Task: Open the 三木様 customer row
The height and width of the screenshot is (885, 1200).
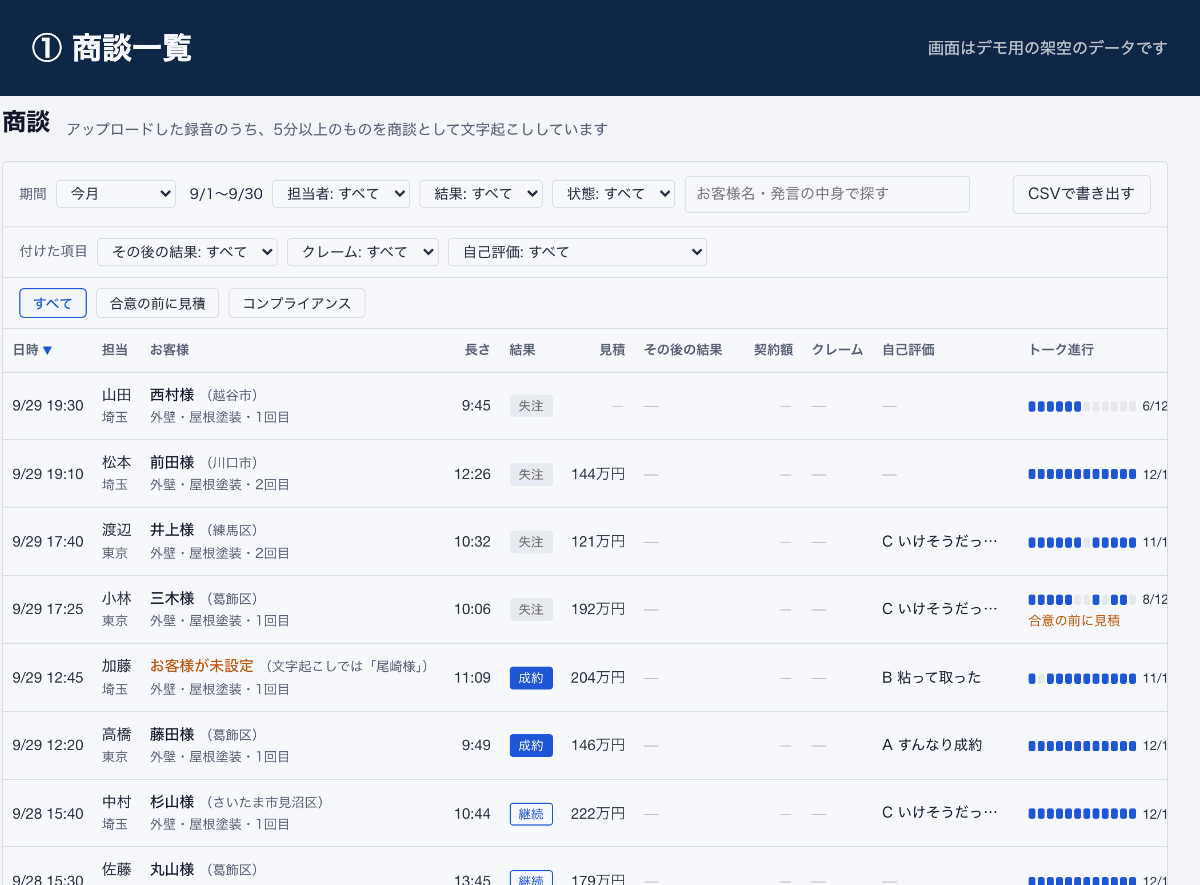Action: click(x=585, y=610)
